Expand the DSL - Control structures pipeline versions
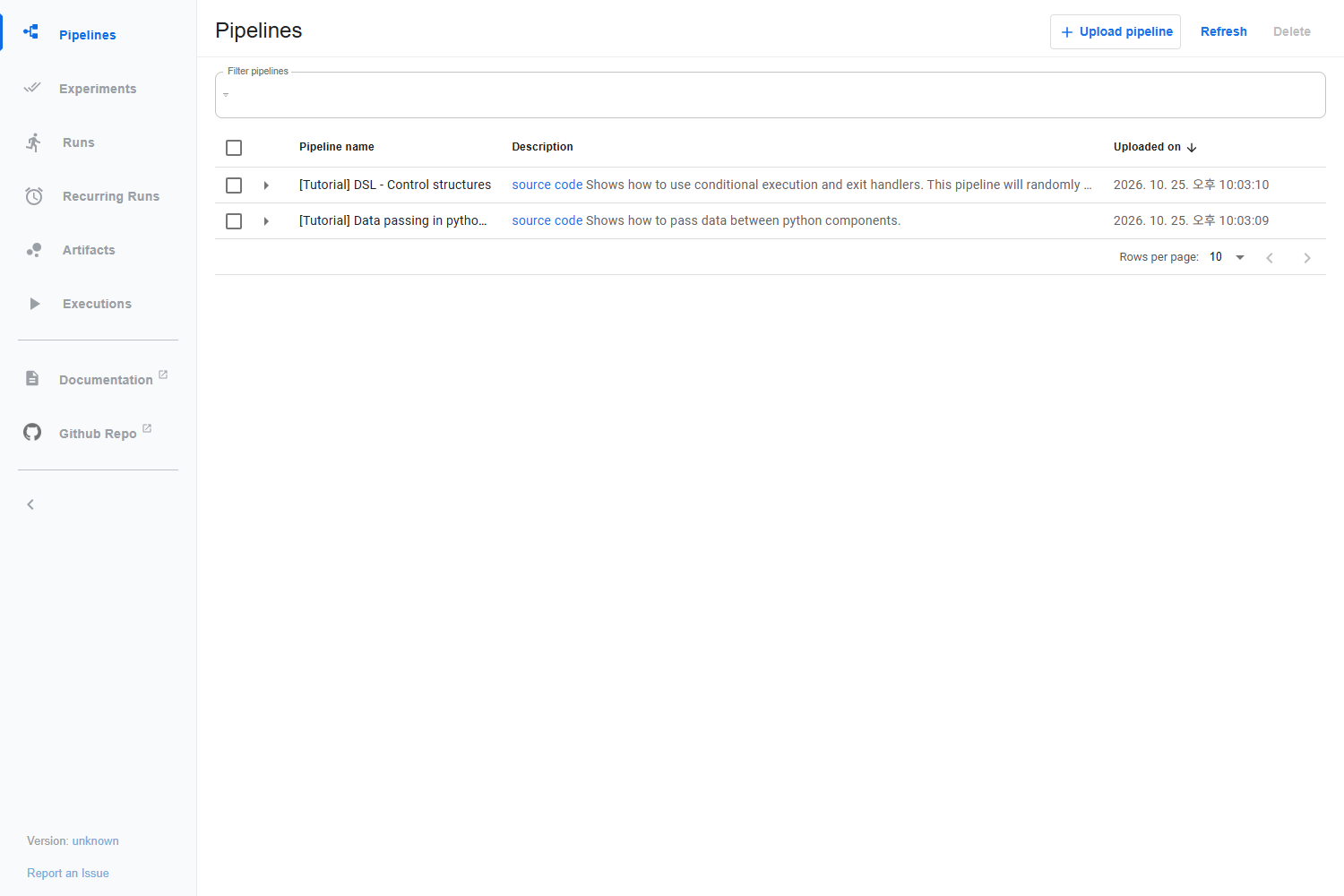This screenshot has width=1344, height=896. pos(266,185)
